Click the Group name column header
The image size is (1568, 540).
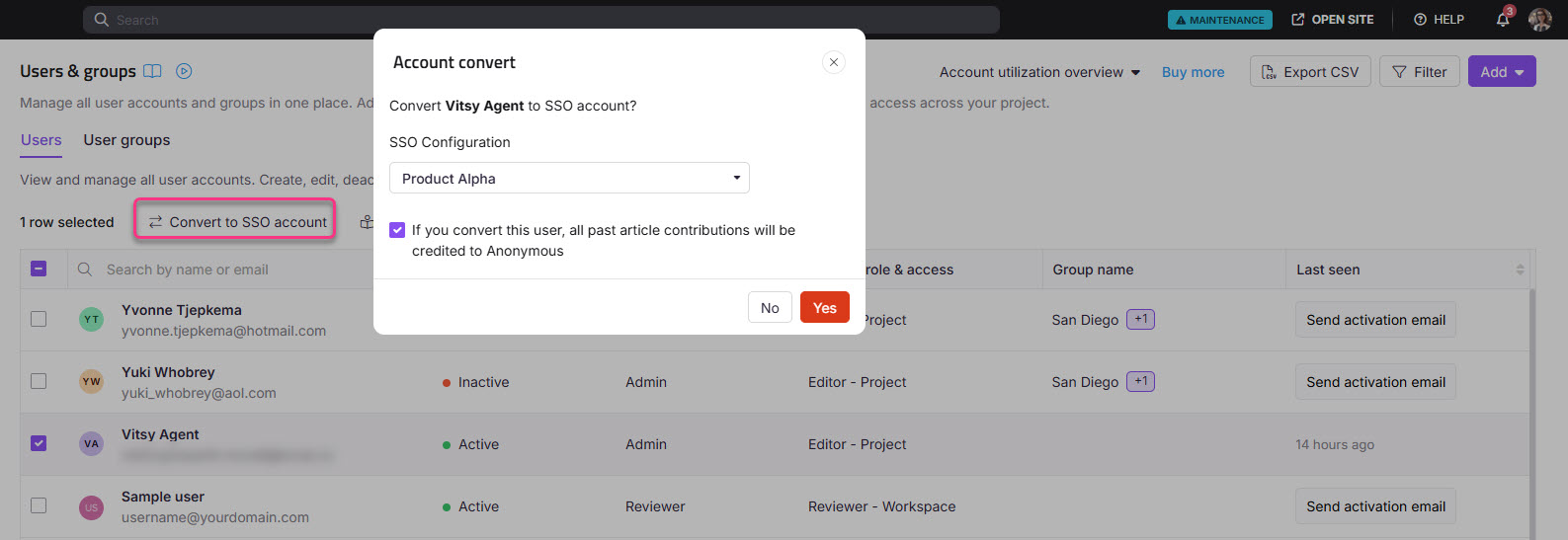[1093, 270]
